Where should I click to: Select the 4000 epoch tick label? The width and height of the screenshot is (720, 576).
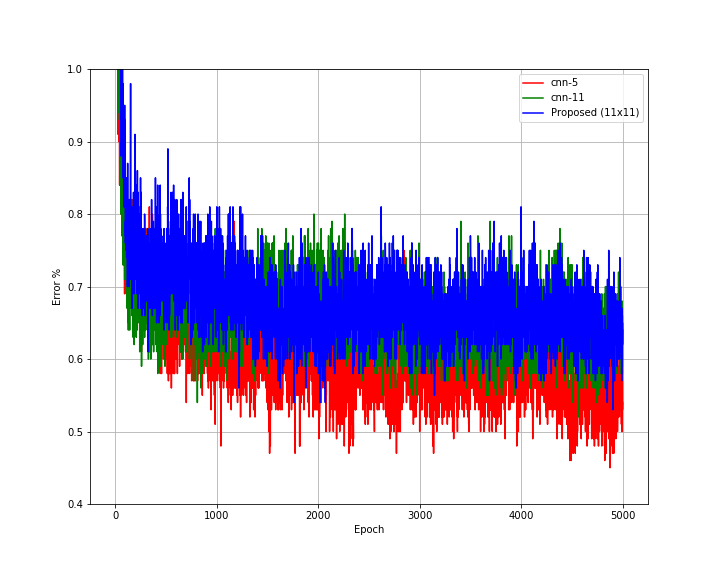click(521, 515)
